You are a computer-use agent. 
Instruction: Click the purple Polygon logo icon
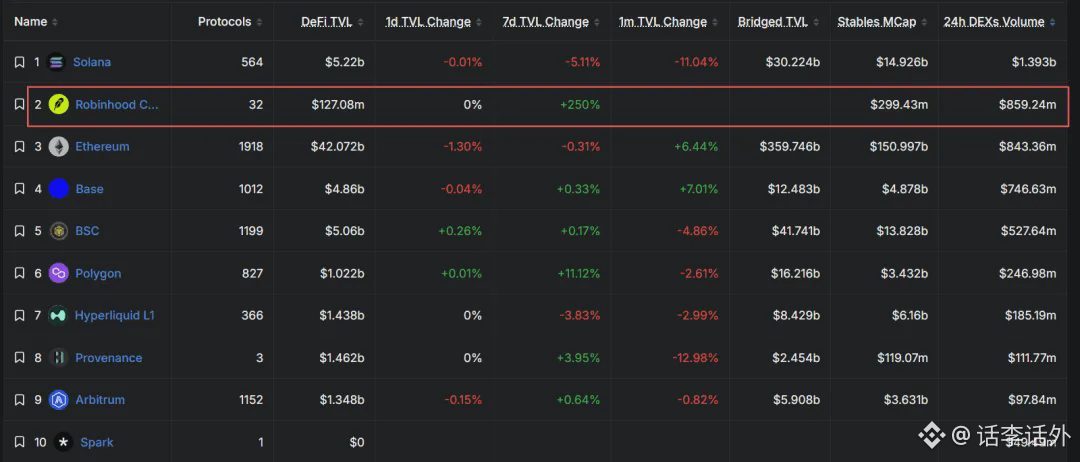tap(59, 273)
